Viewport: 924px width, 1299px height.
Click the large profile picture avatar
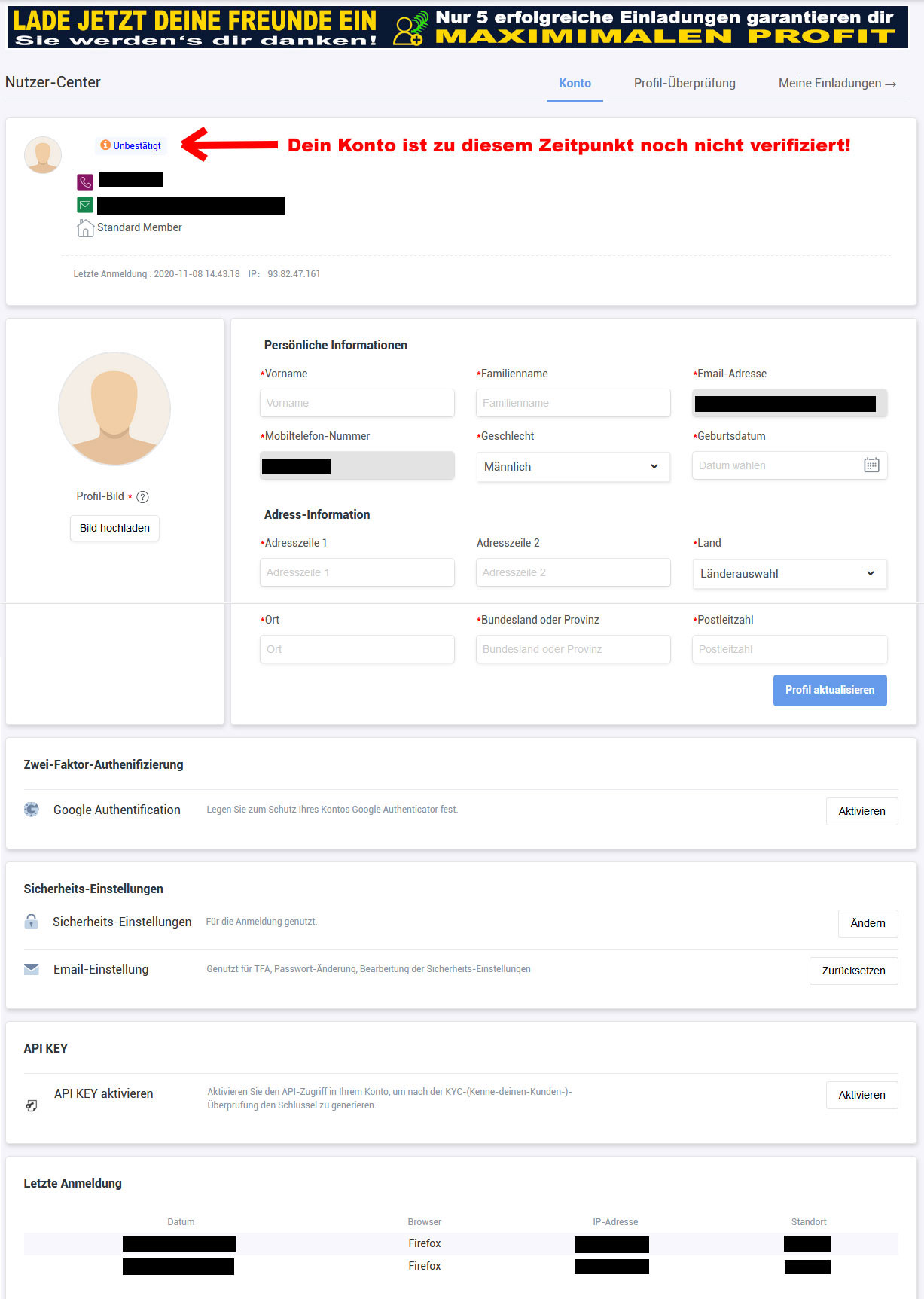click(114, 409)
